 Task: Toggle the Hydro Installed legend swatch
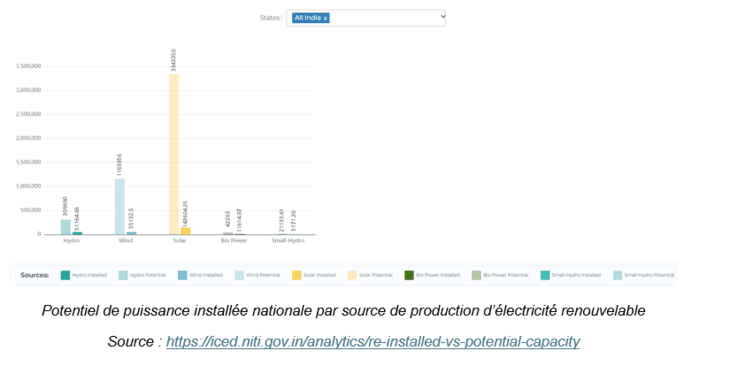pyautogui.click(x=65, y=275)
